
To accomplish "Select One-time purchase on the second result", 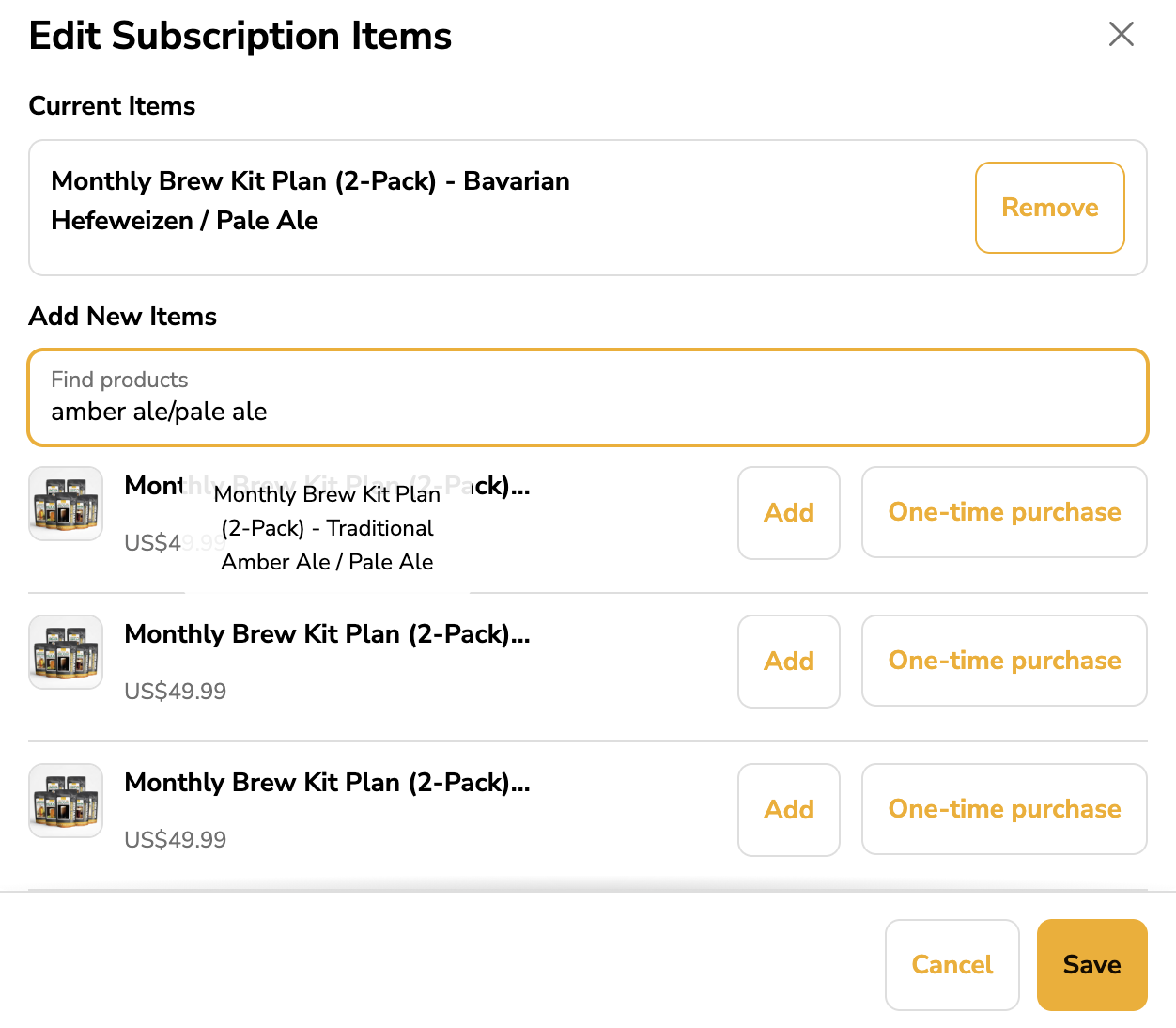I will tap(1003, 661).
